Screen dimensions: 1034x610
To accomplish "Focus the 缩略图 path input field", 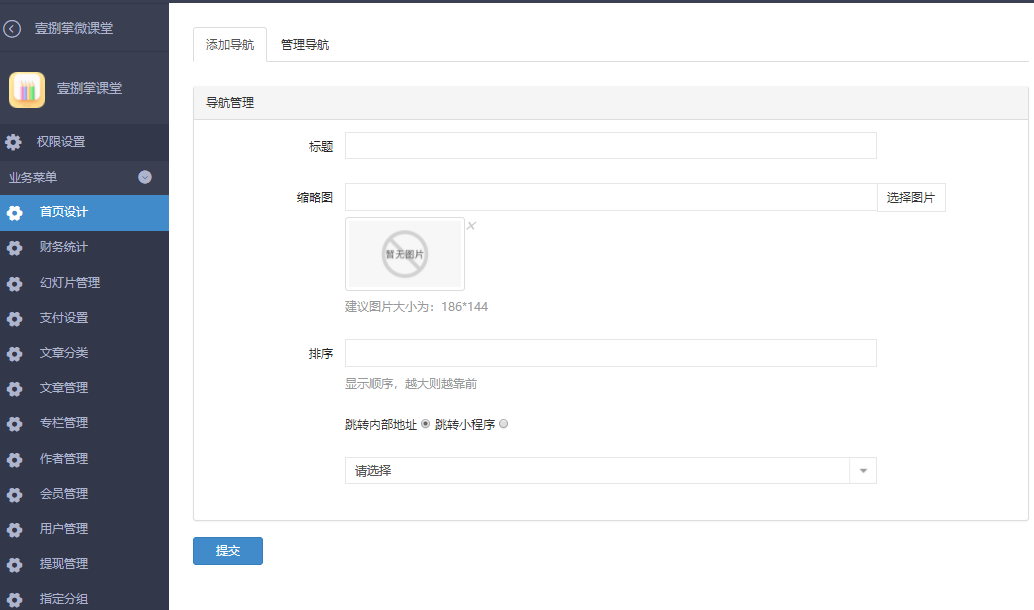I will click(x=611, y=197).
